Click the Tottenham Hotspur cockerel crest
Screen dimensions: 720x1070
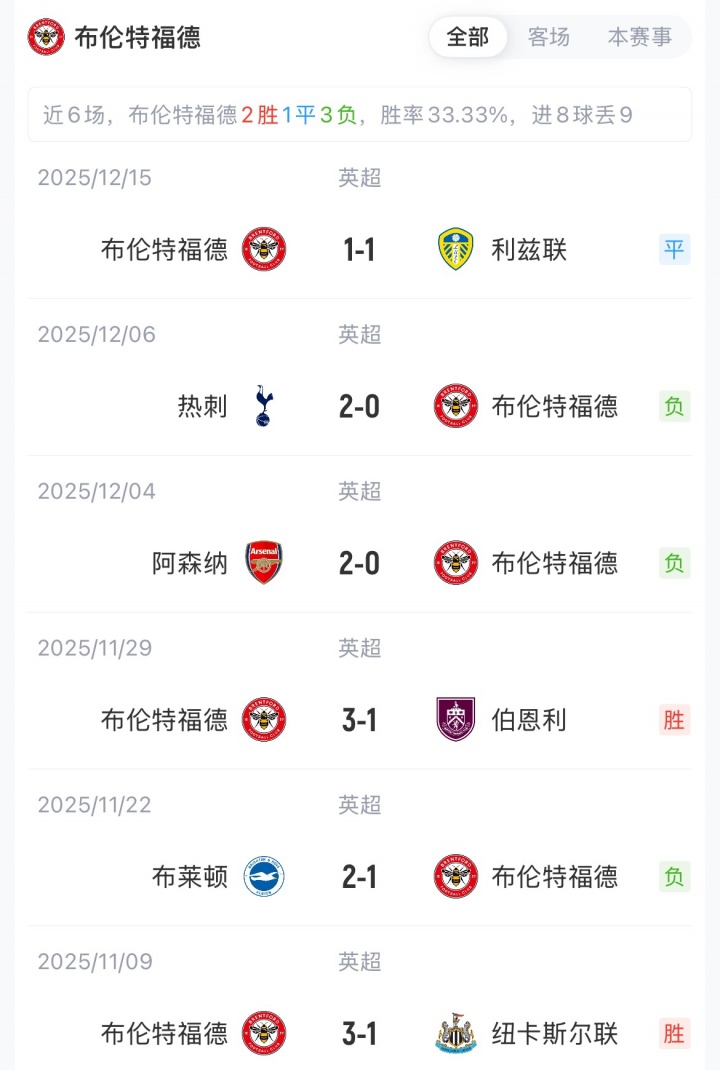(264, 406)
